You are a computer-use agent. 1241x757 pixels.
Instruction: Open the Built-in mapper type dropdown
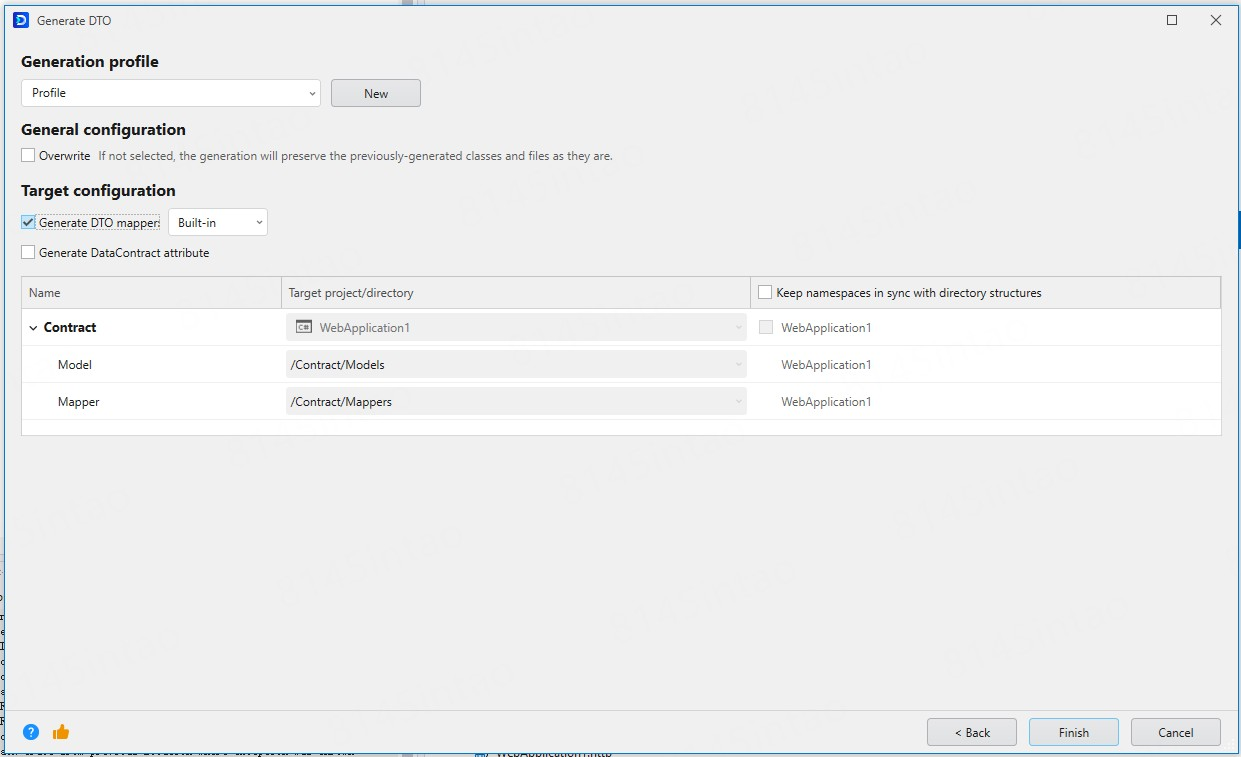(217, 222)
